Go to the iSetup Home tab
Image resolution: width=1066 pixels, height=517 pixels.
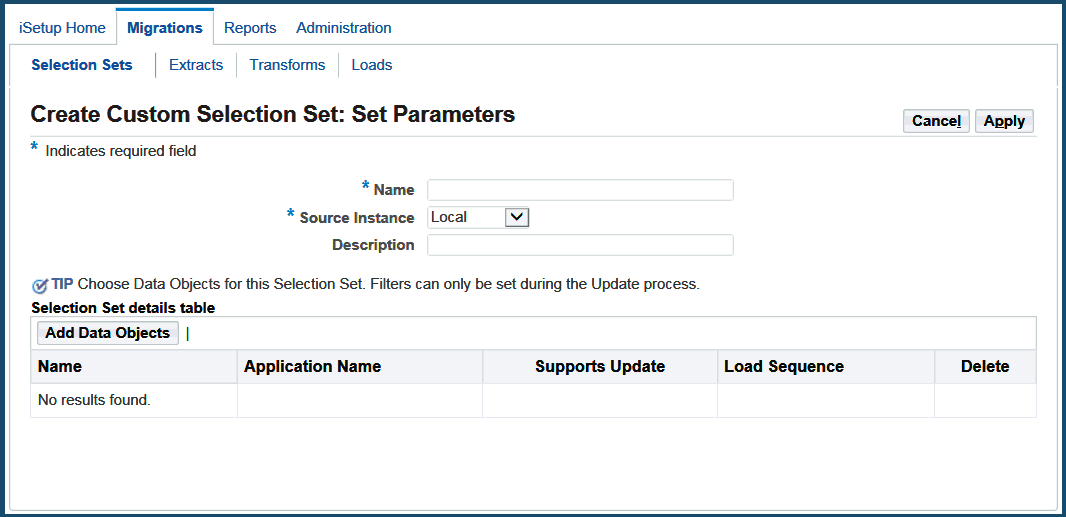pos(62,28)
